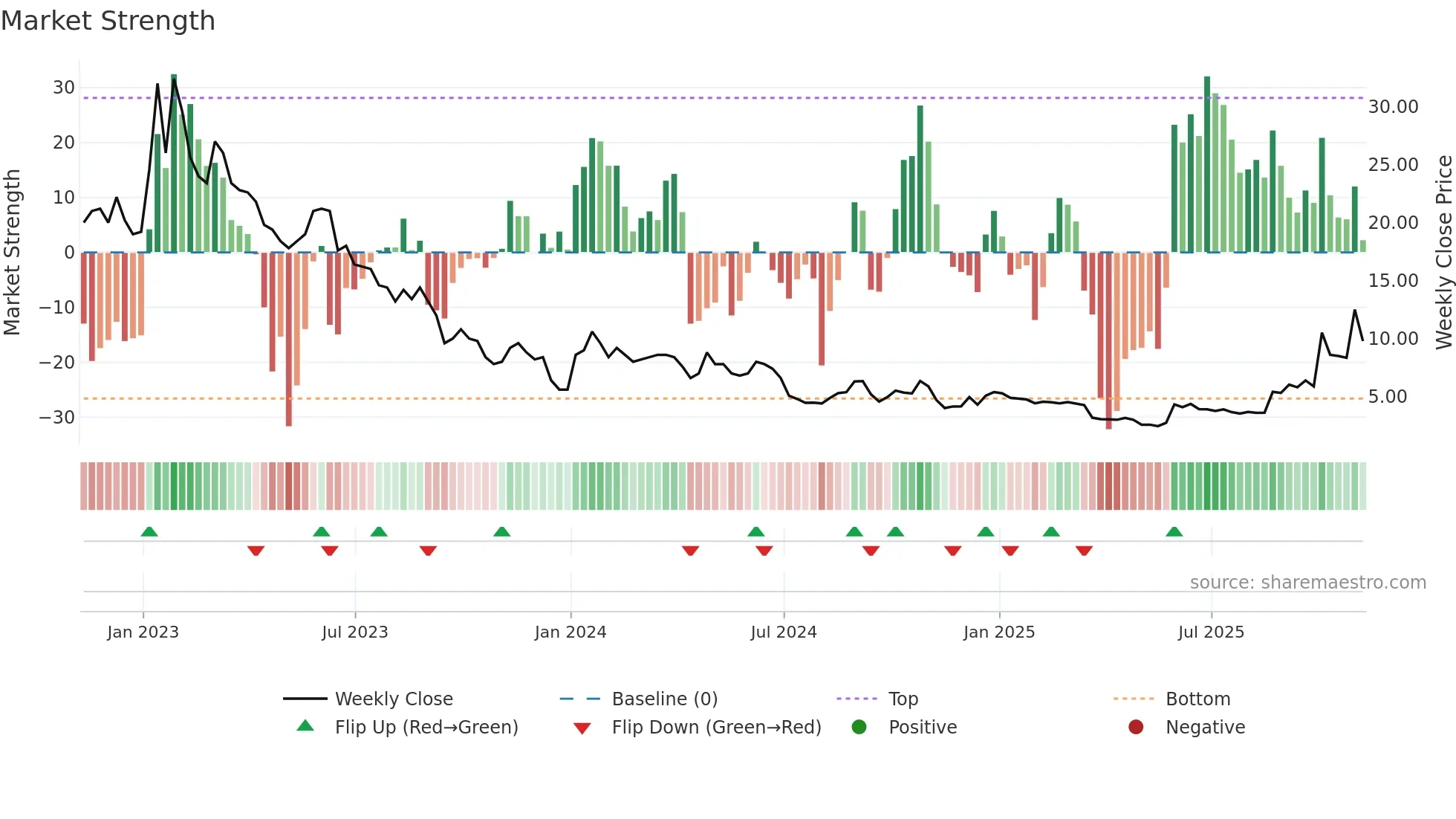Image resolution: width=1456 pixels, height=819 pixels.
Task: Toggle the Bottom legend entry
Action: coord(1197,699)
